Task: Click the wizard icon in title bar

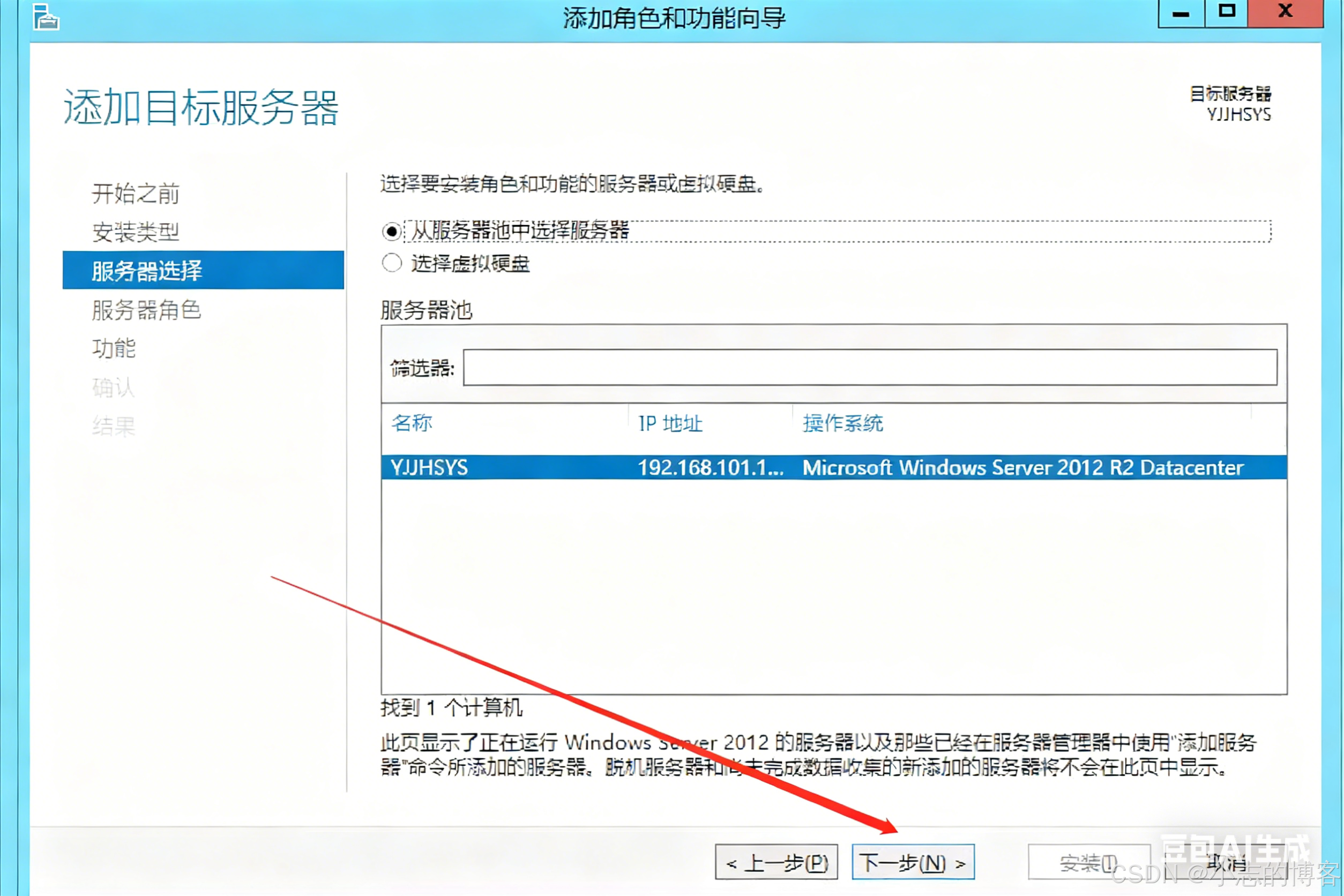Action: pos(46,16)
